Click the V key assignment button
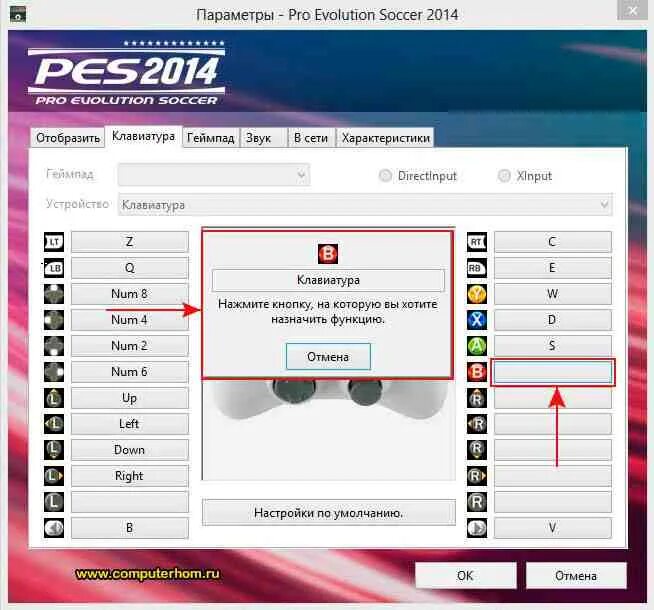Screen dimensions: 654x610 pyautogui.click(x=553, y=528)
